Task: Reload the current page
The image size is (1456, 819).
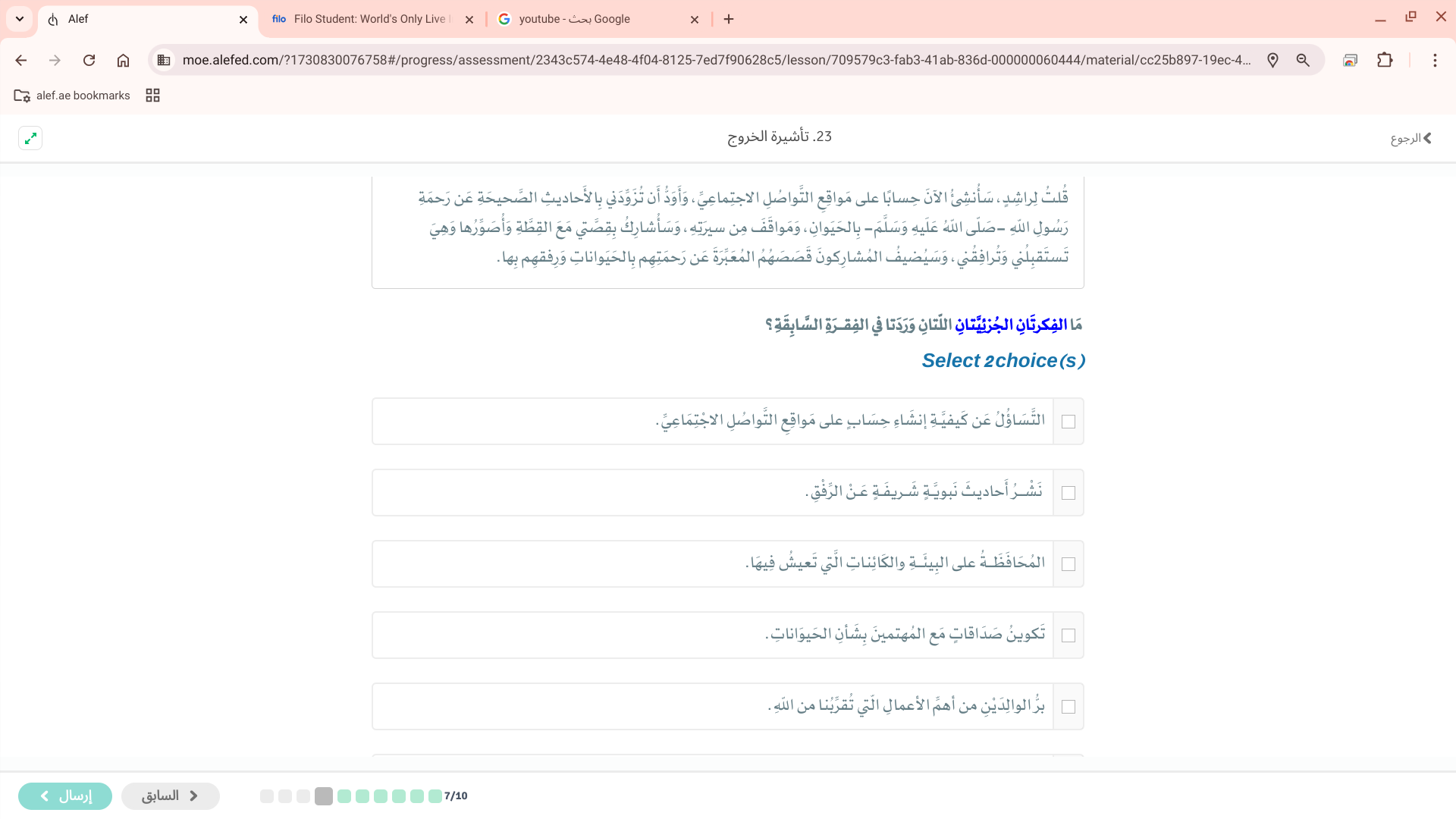Action: pyautogui.click(x=89, y=61)
